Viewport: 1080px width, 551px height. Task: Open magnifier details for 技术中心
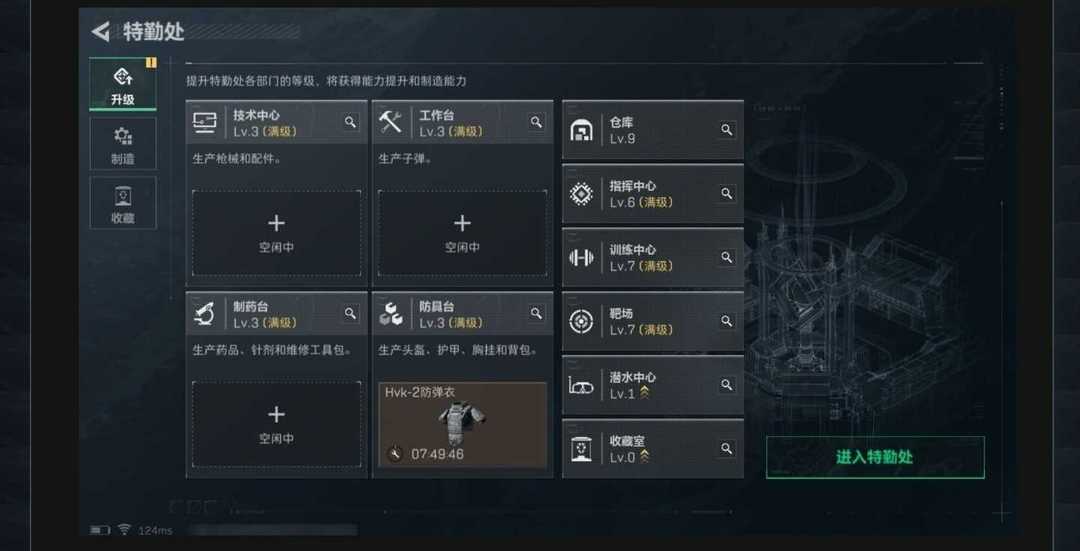coord(351,122)
